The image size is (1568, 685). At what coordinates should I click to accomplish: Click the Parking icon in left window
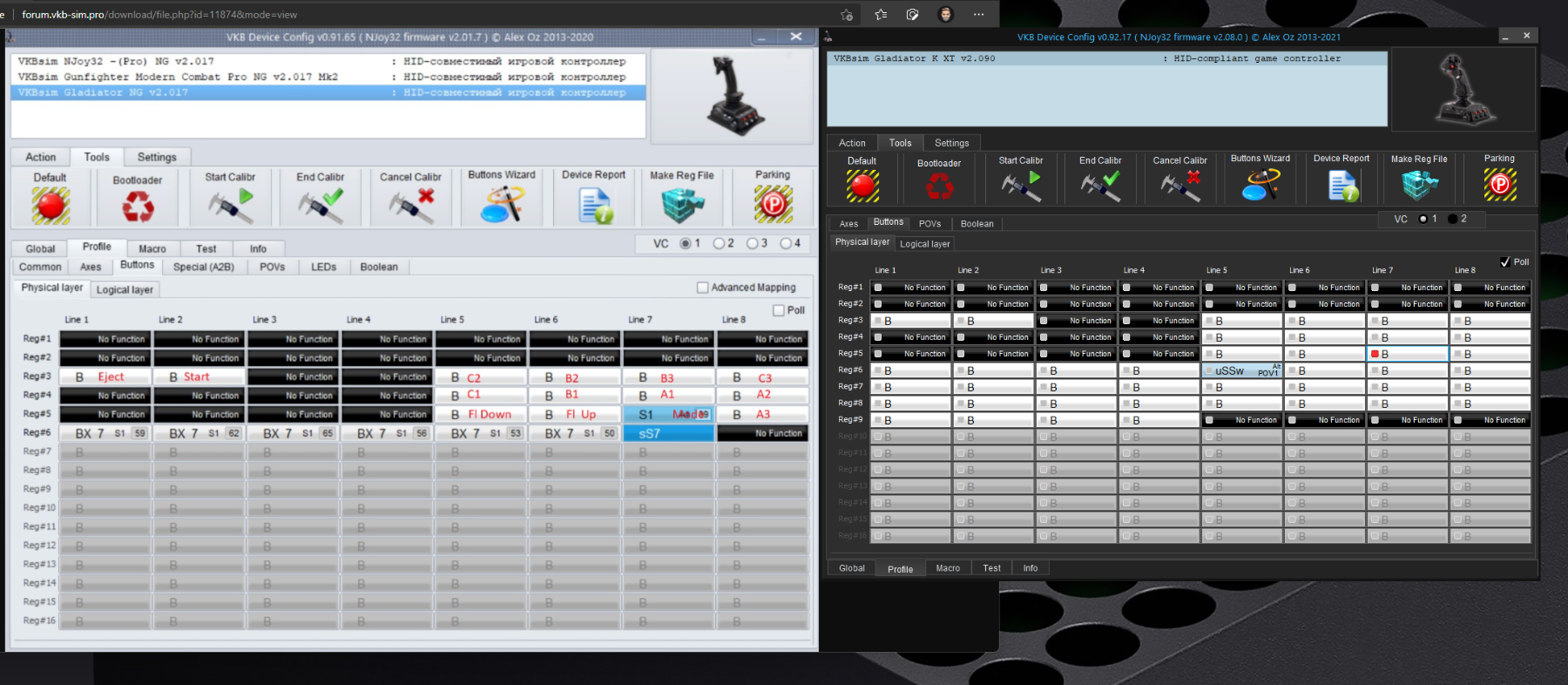tap(774, 205)
